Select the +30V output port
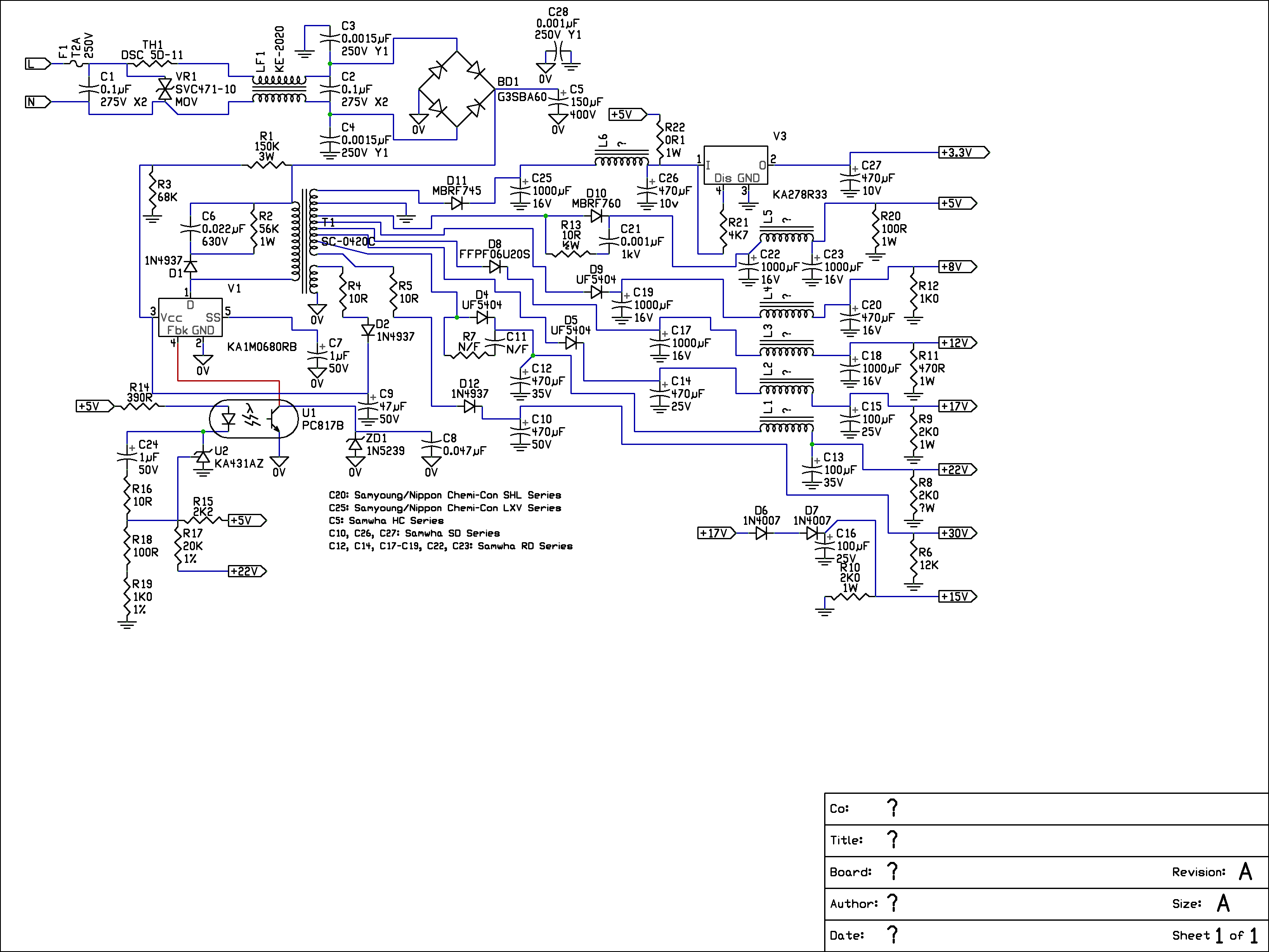 point(957,533)
